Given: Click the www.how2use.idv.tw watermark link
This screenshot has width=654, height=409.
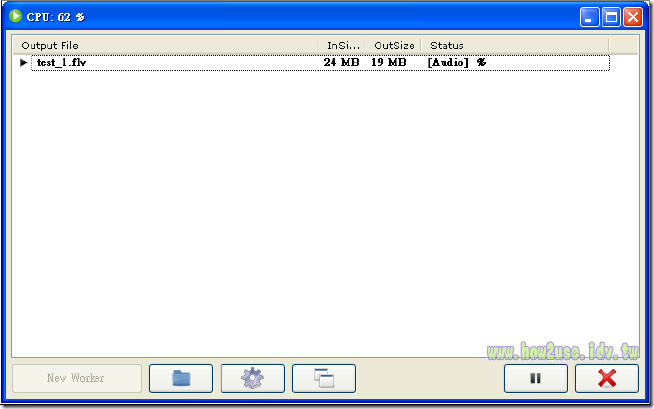Looking at the screenshot, I should (x=563, y=351).
